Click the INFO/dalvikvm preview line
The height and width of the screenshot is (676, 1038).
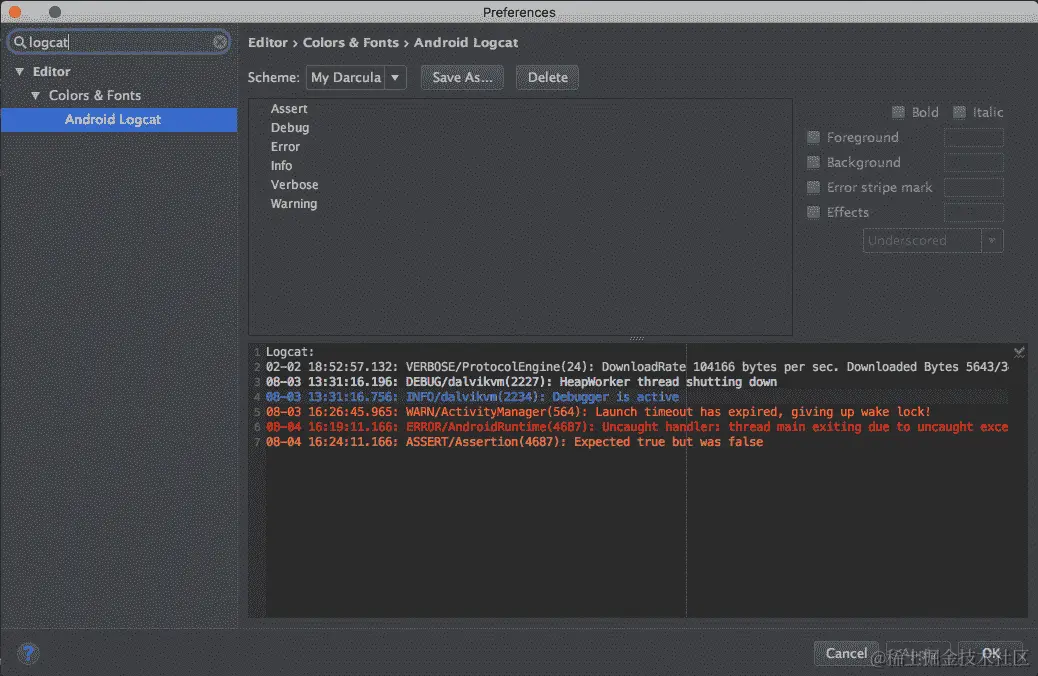coord(472,397)
